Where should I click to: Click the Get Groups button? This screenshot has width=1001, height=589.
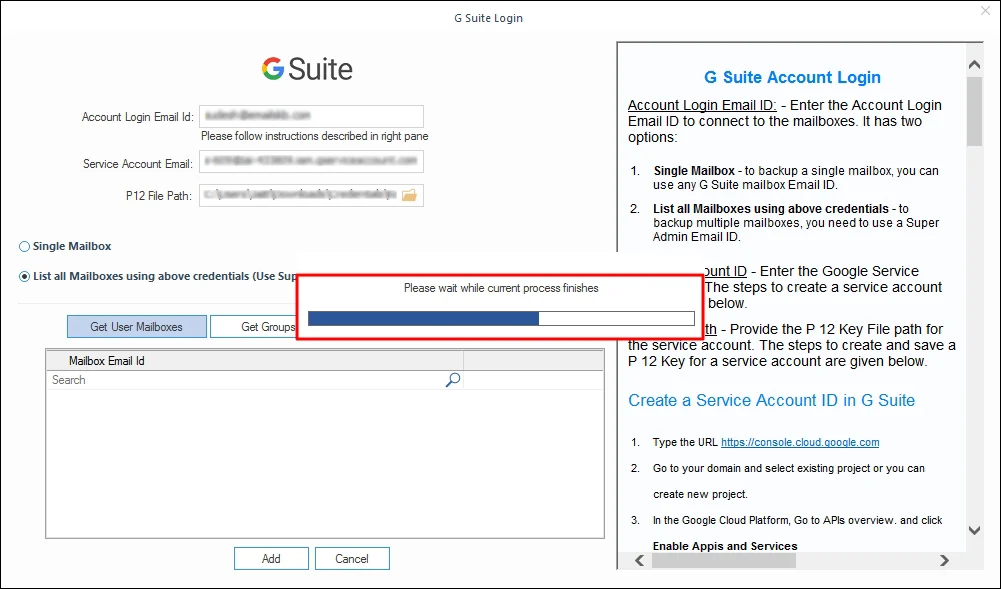254,327
